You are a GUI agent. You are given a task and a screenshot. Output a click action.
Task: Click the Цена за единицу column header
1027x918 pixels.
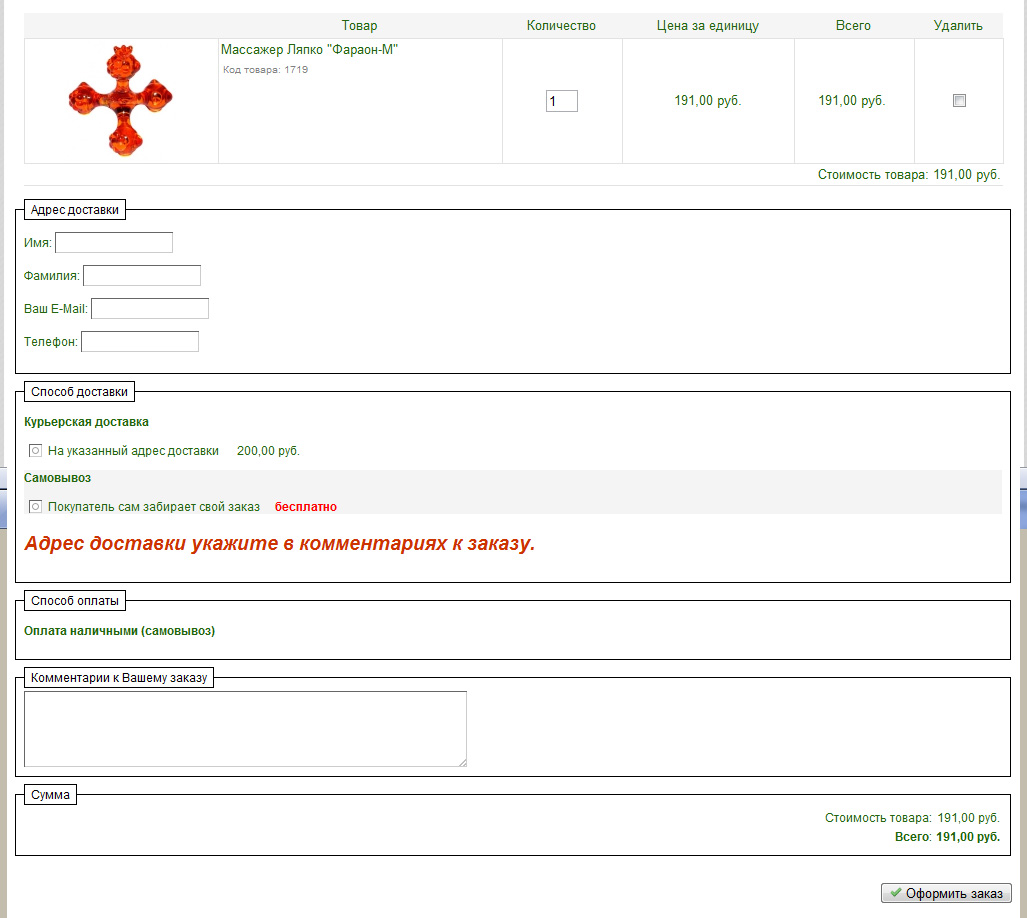pos(708,26)
